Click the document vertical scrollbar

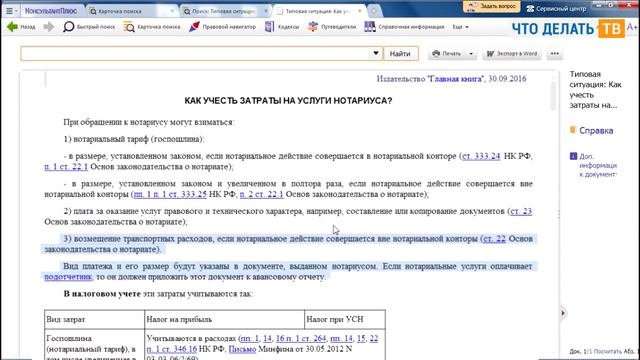(x=553, y=96)
